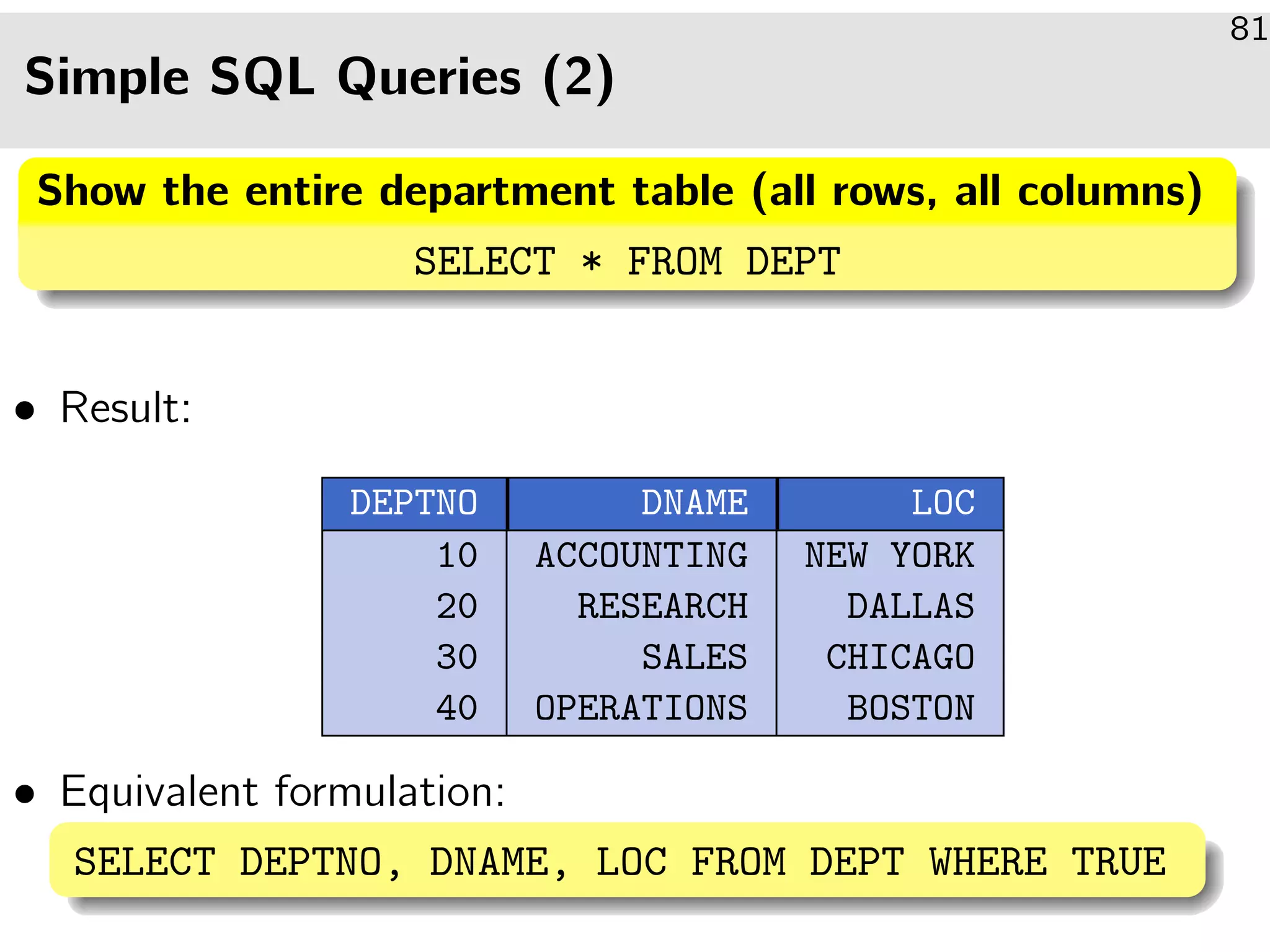1270x952 pixels.
Task: Click the ACCOUNTING cell
Action: (x=642, y=555)
